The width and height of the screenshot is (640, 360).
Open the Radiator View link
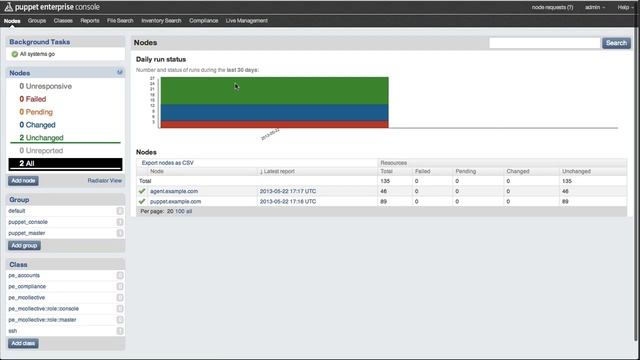[104, 181]
